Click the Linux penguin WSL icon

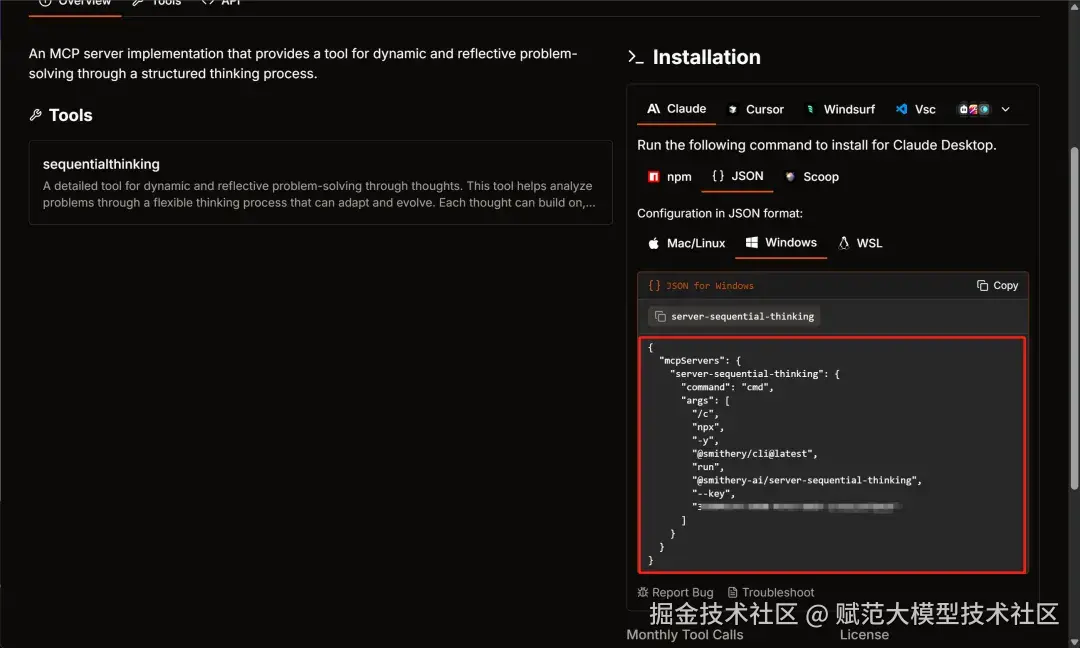click(x=844, y=242)
